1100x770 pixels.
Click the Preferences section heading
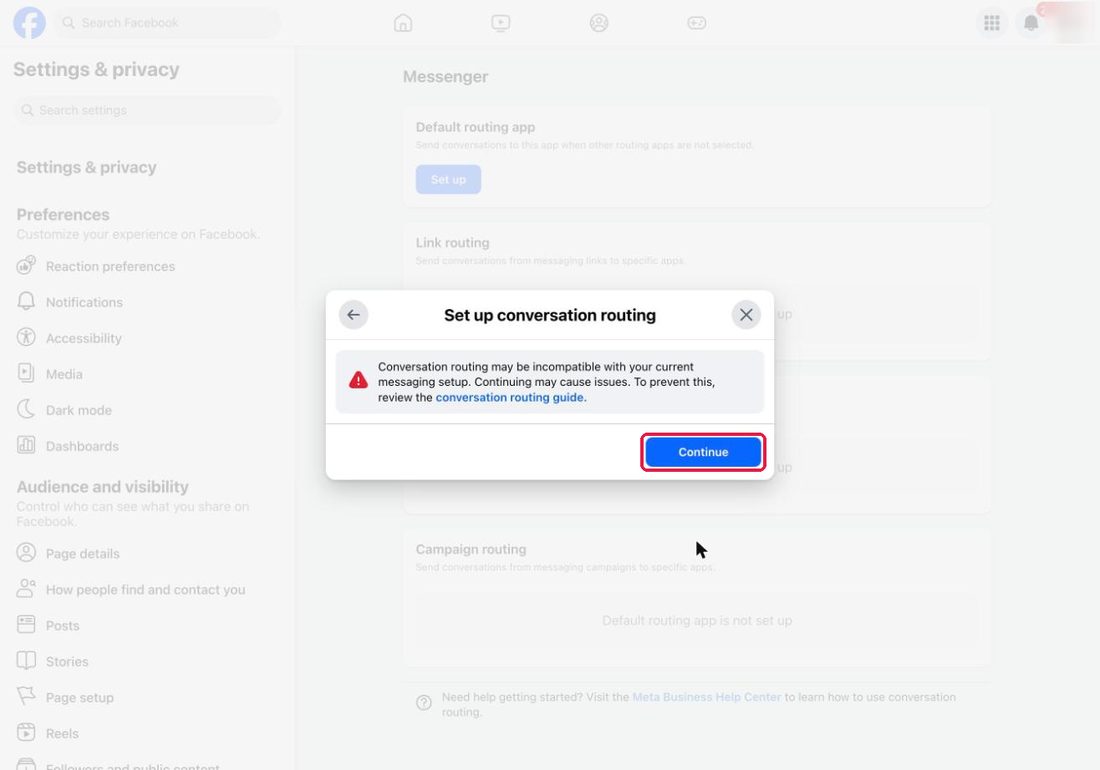click(x=63, y=215)
